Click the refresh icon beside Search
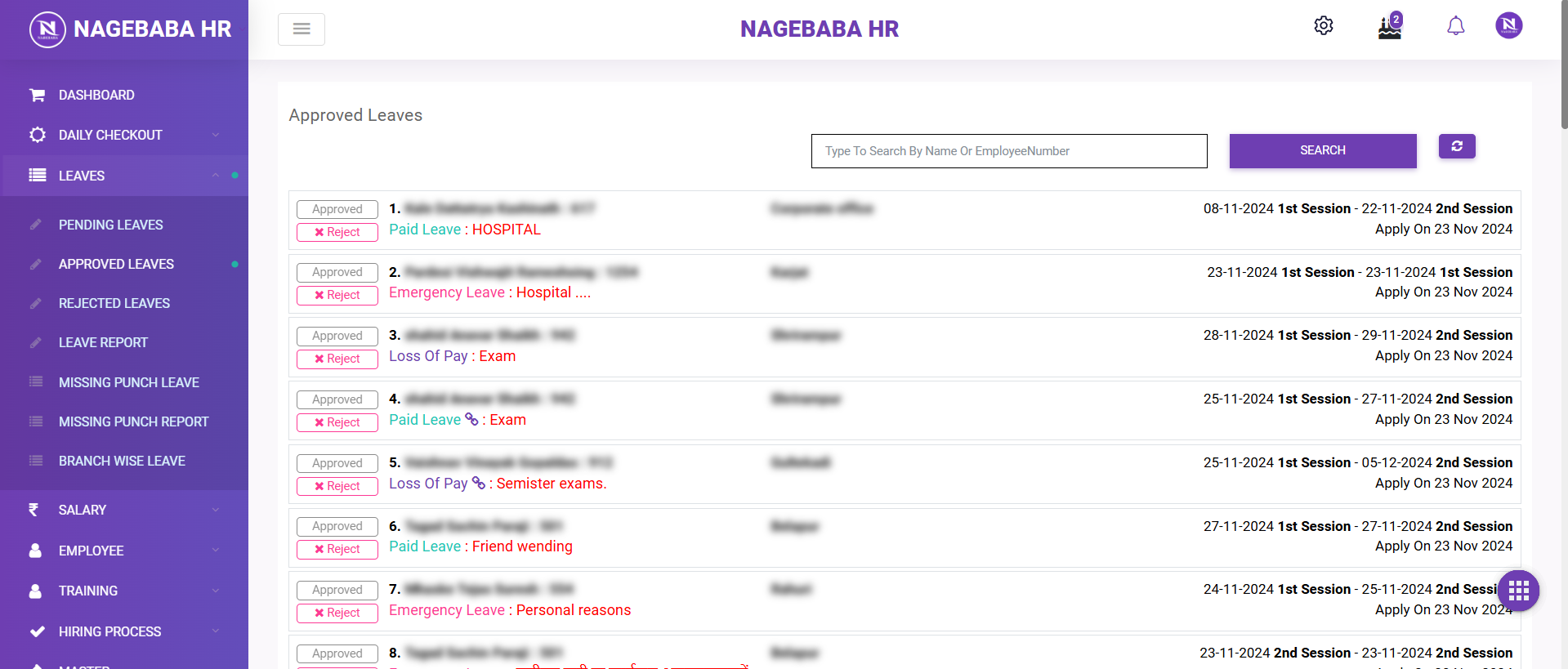 pyautogui.click(x=1456, y=146)
